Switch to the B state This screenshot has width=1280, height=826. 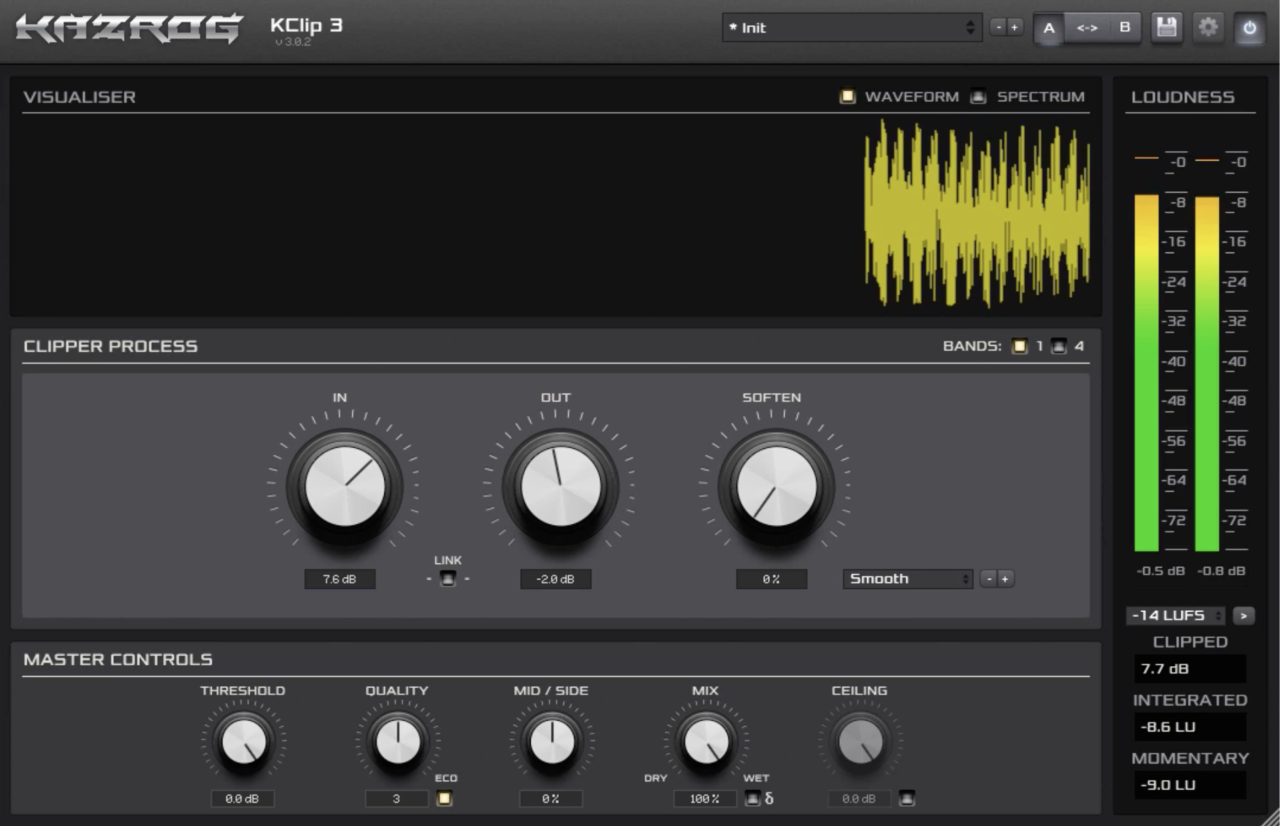[x=1124, y=28]
